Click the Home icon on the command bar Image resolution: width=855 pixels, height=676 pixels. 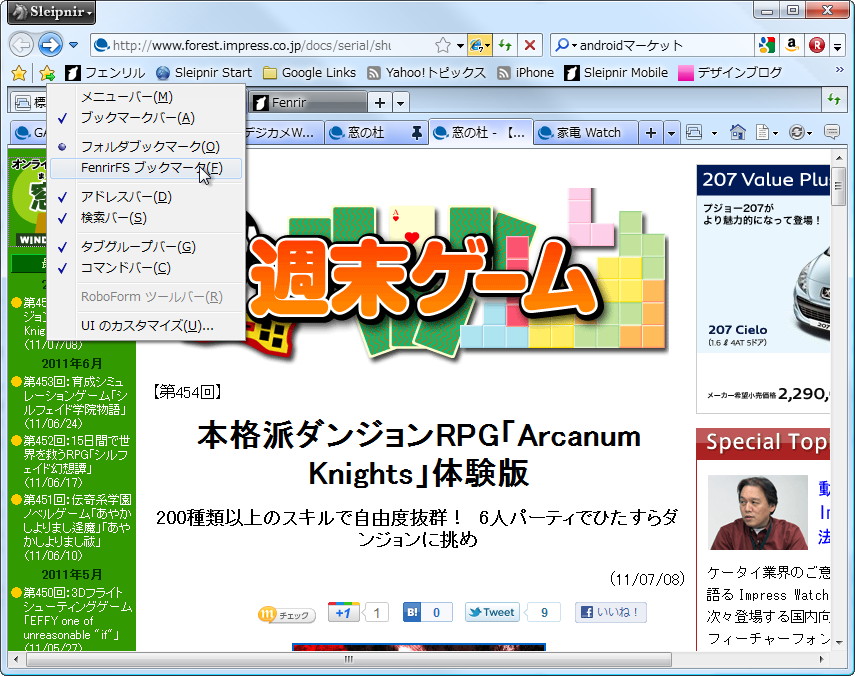[736, 131]
